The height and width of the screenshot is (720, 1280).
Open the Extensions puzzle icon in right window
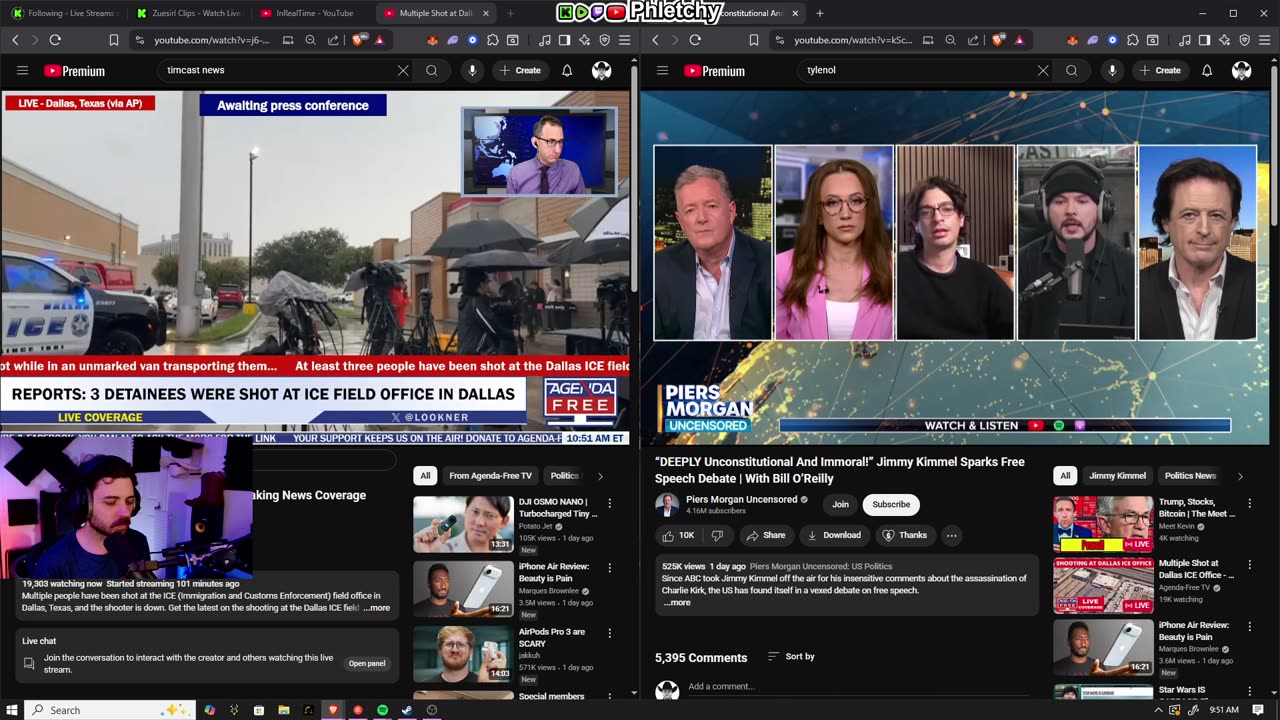pos(1132,40)
